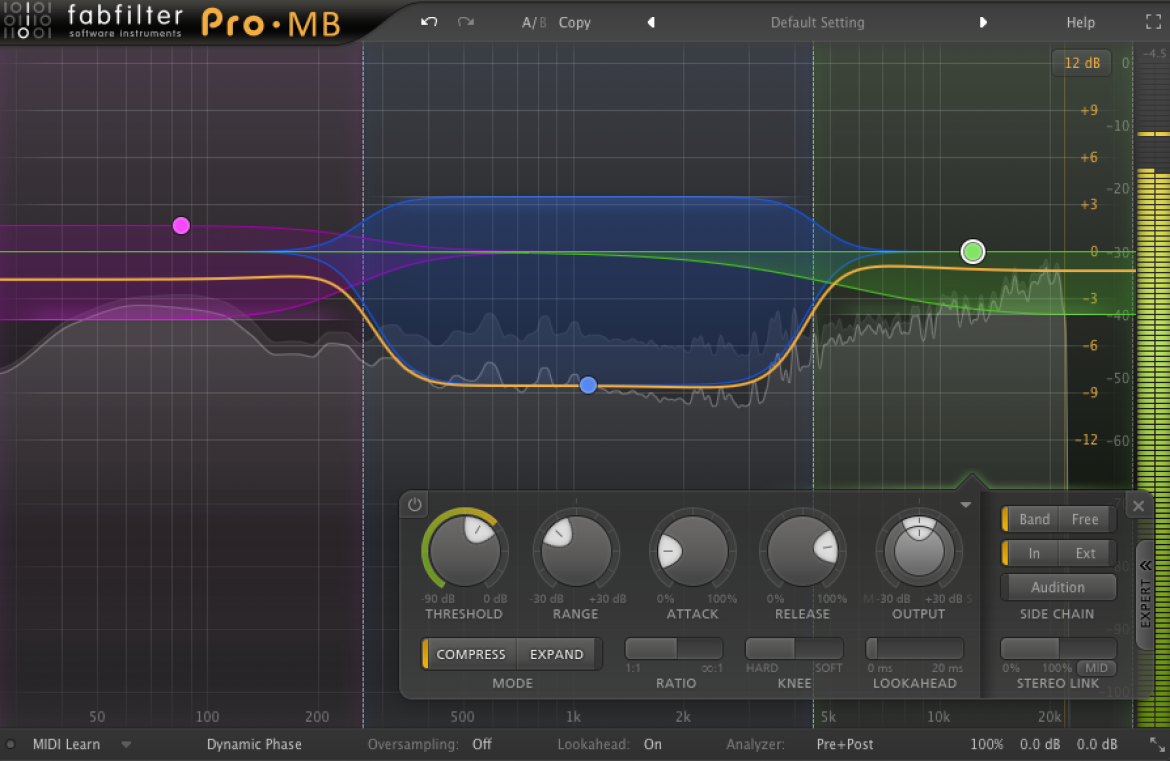Go to the previous preset arrow
The height and width of the screenshot is (761, 1170).
[651, 22]
